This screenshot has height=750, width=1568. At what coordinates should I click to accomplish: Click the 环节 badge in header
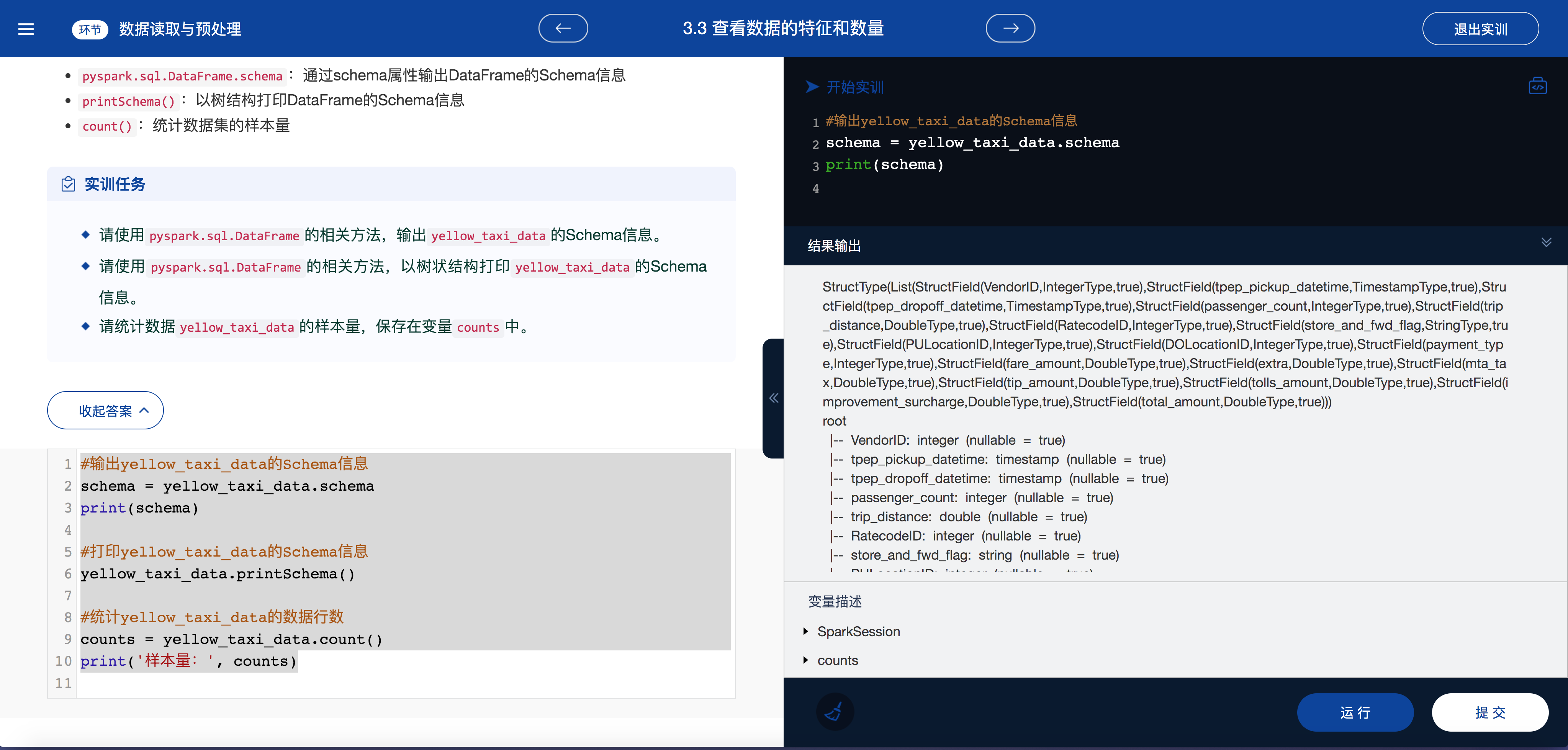point(90,29)
